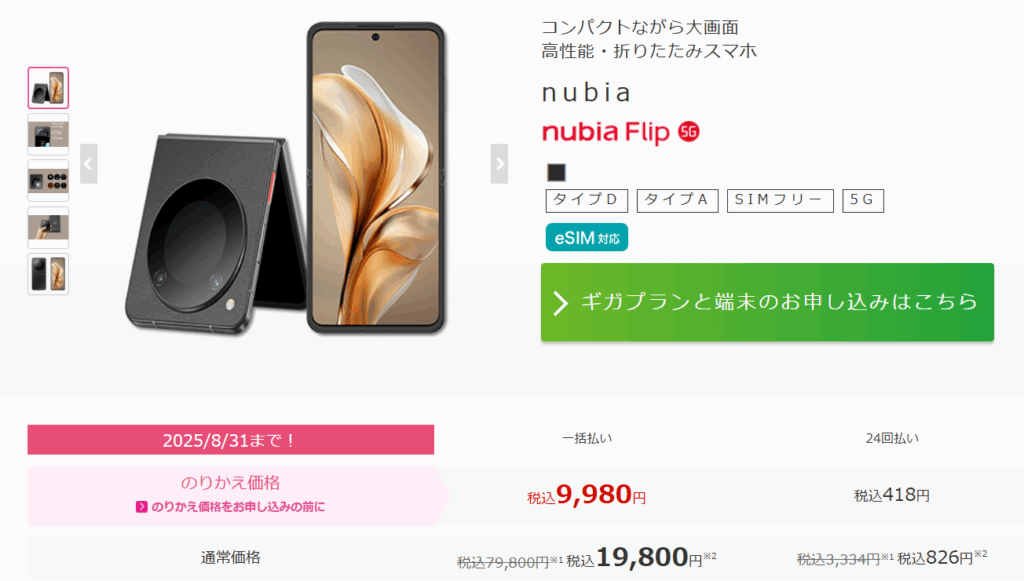This screenshot has width=1024, height=581.
Task: Click the eSIM対応 badge
Action: click(586, 238)
